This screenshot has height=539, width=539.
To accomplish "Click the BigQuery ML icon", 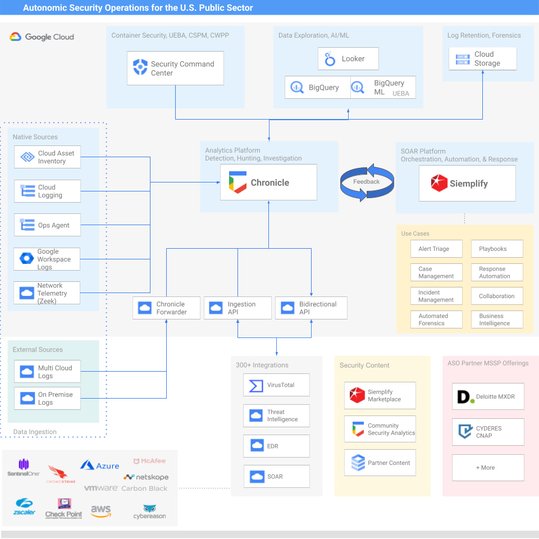I will [358, 87].
